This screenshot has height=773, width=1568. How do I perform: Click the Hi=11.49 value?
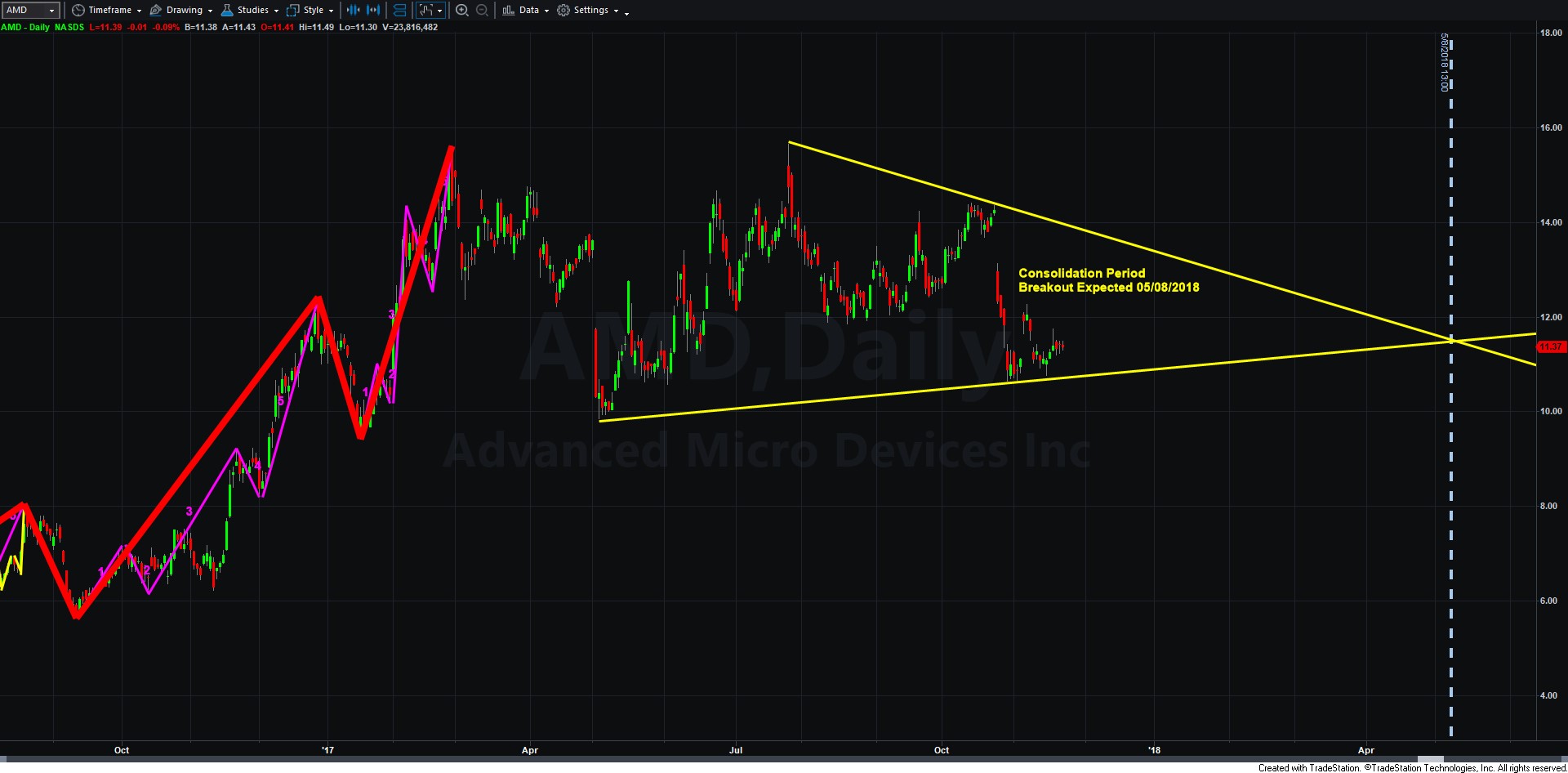point(316,27)
